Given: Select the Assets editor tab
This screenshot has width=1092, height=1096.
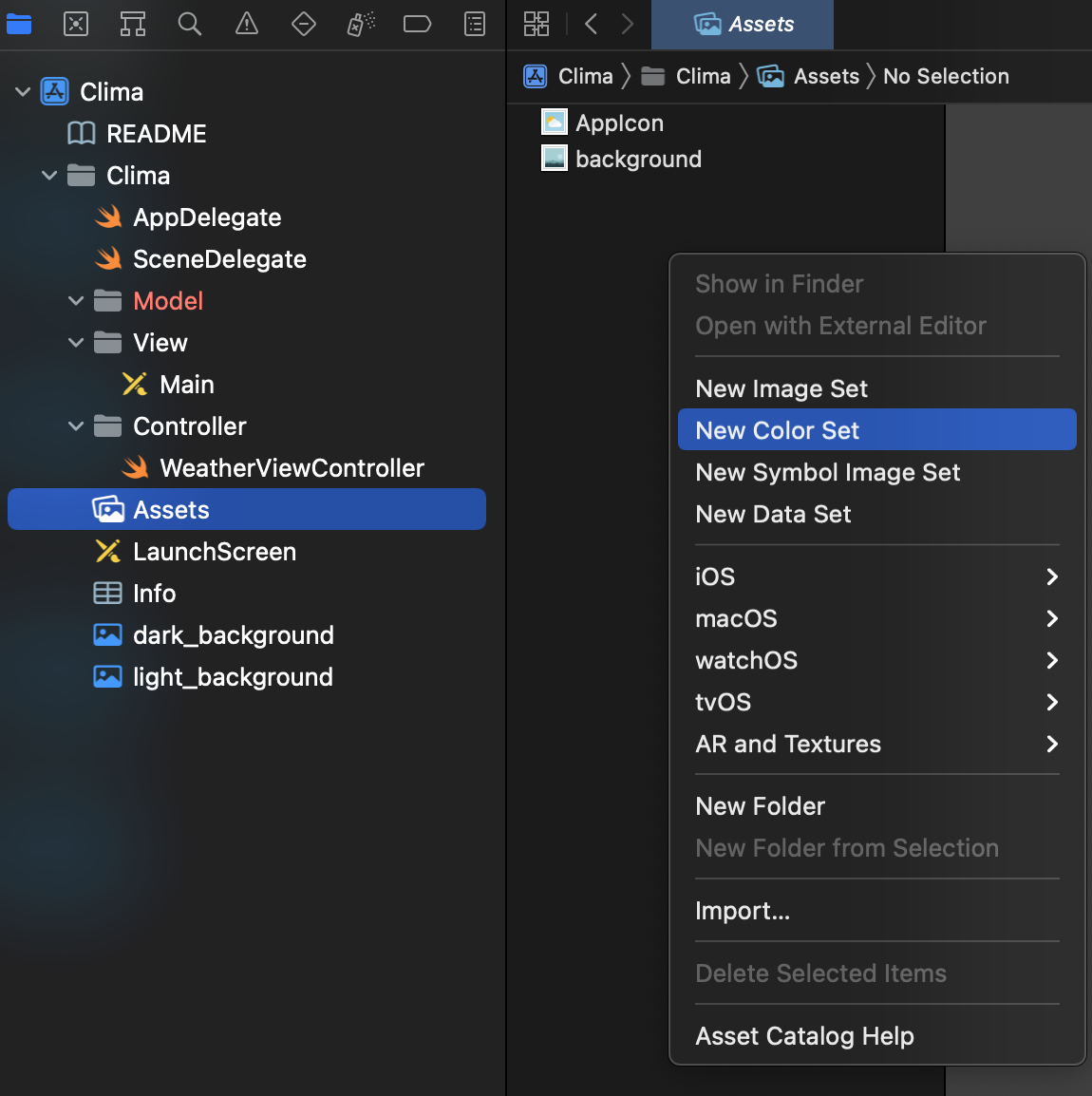Looking at the screenshot, I should [x=742, y=25].
